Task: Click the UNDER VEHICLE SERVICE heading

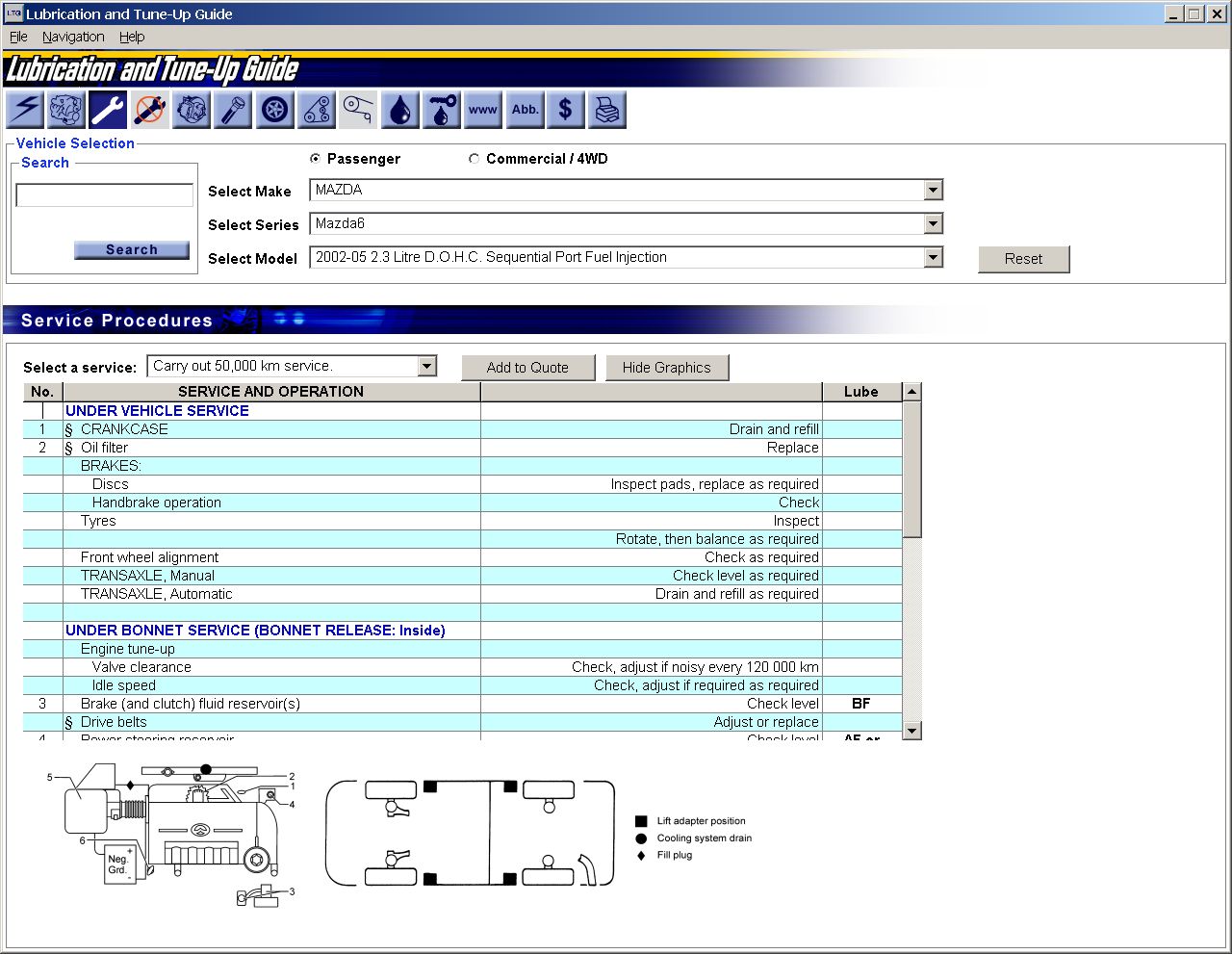Action: (x=157, y=411)
